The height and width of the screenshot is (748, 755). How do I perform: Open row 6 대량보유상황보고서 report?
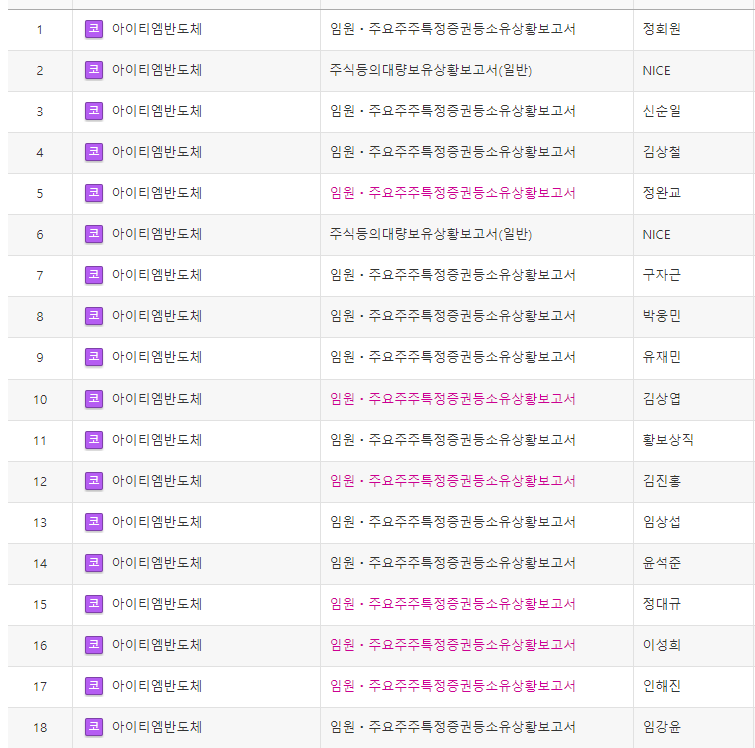click(431, 234)
